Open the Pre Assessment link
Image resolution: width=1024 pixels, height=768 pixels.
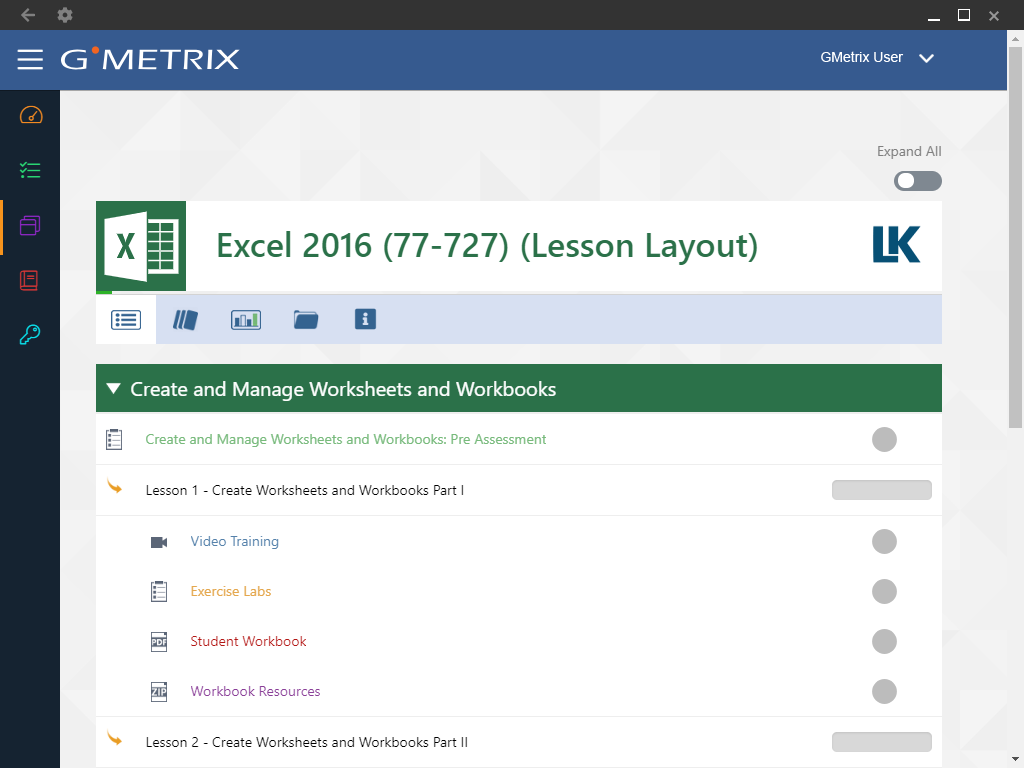345,440
